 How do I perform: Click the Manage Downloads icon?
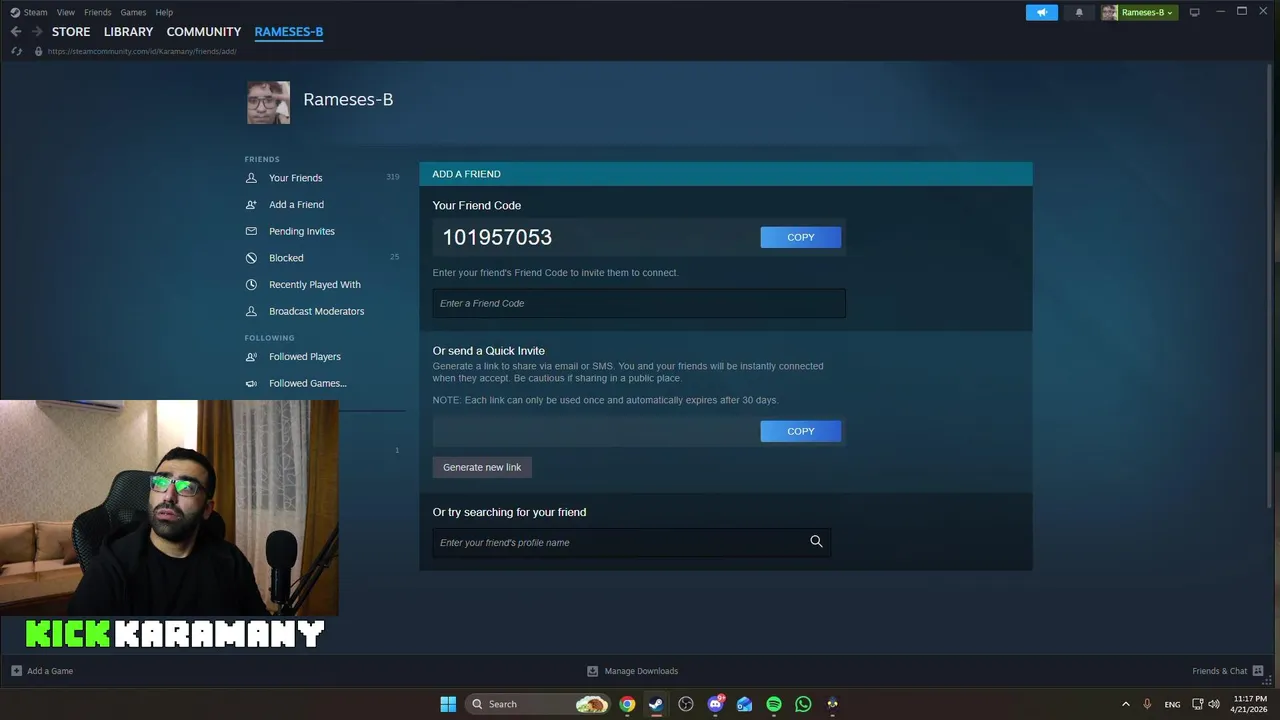(592, 671)
